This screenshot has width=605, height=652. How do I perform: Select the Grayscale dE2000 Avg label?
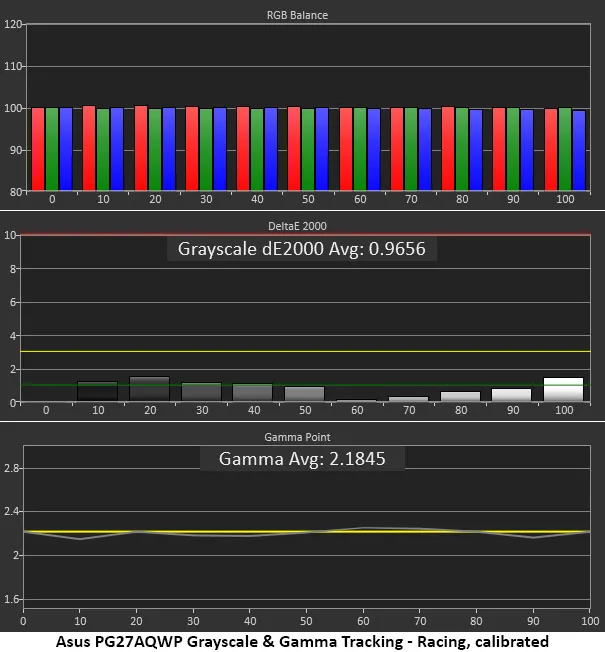pos(301,249)
